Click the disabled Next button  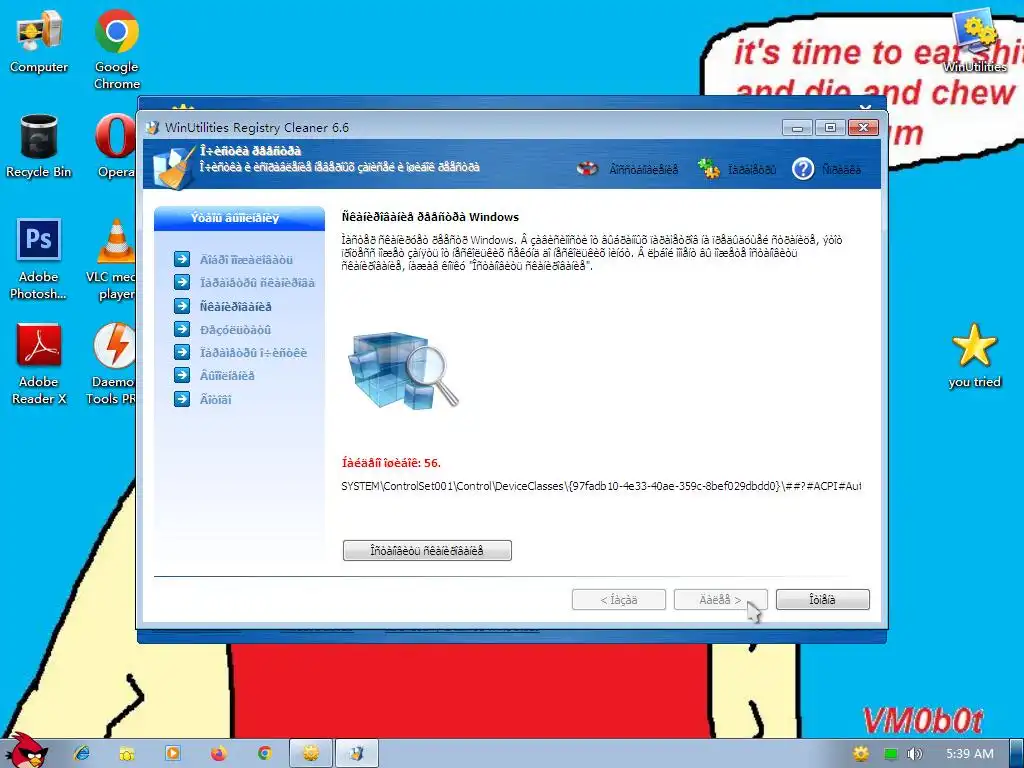(720, 600)
